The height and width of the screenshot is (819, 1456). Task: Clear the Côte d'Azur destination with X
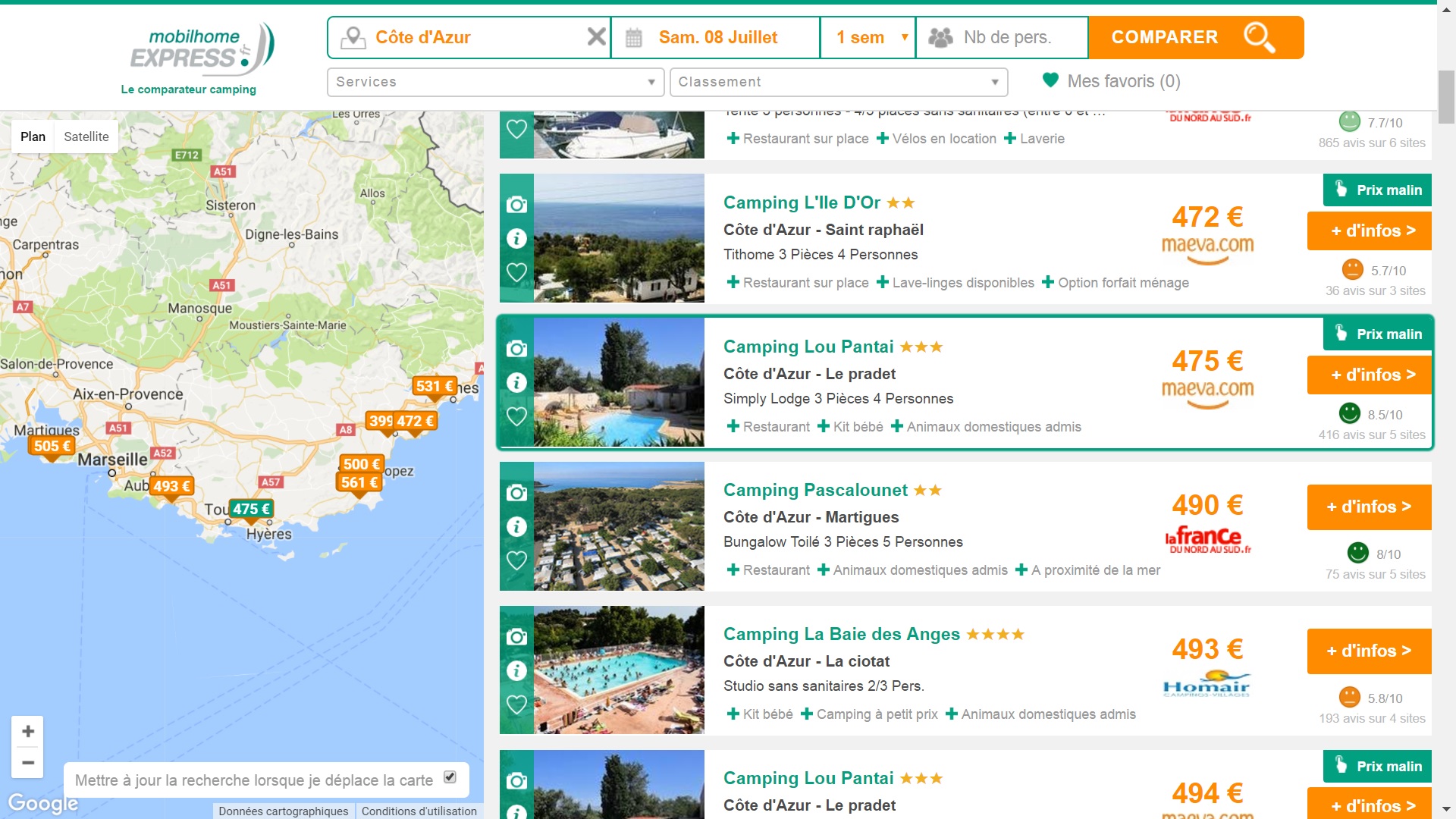pyautogui.click(x=596, y=37)
